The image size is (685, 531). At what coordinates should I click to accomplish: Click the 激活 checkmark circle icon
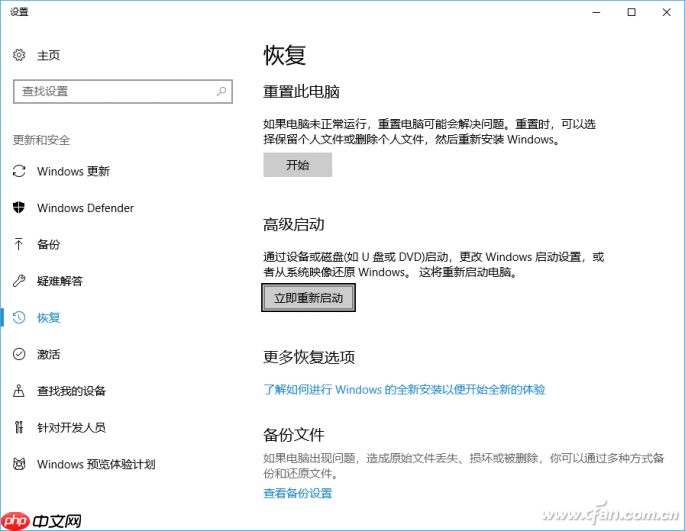coord(19,354)
